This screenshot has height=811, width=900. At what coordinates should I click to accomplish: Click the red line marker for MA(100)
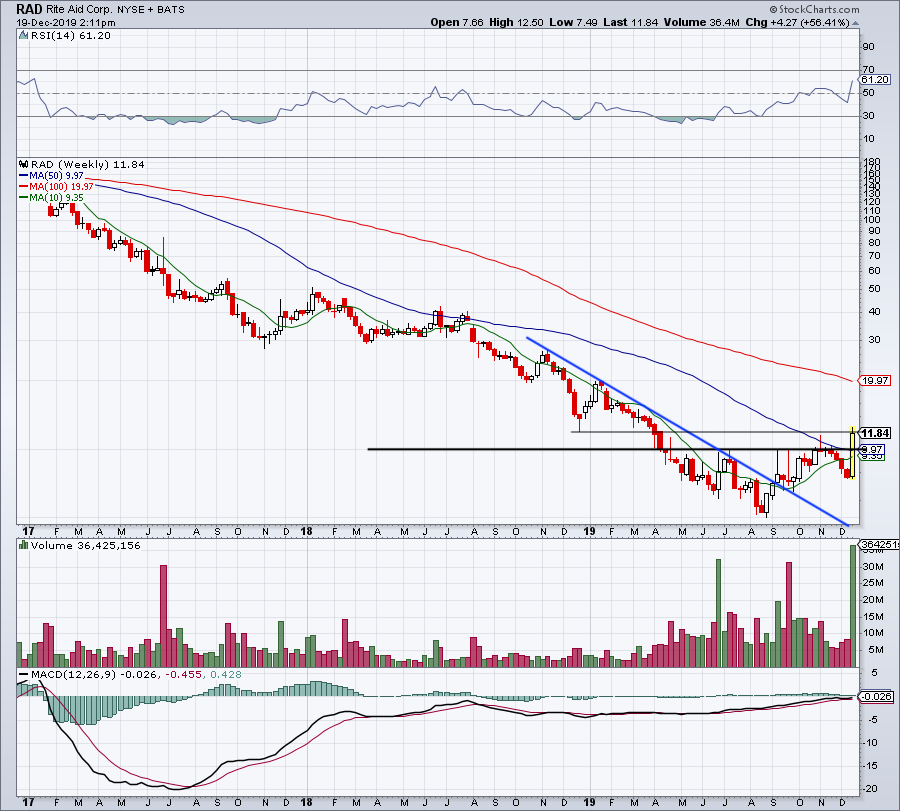point(24,187)
